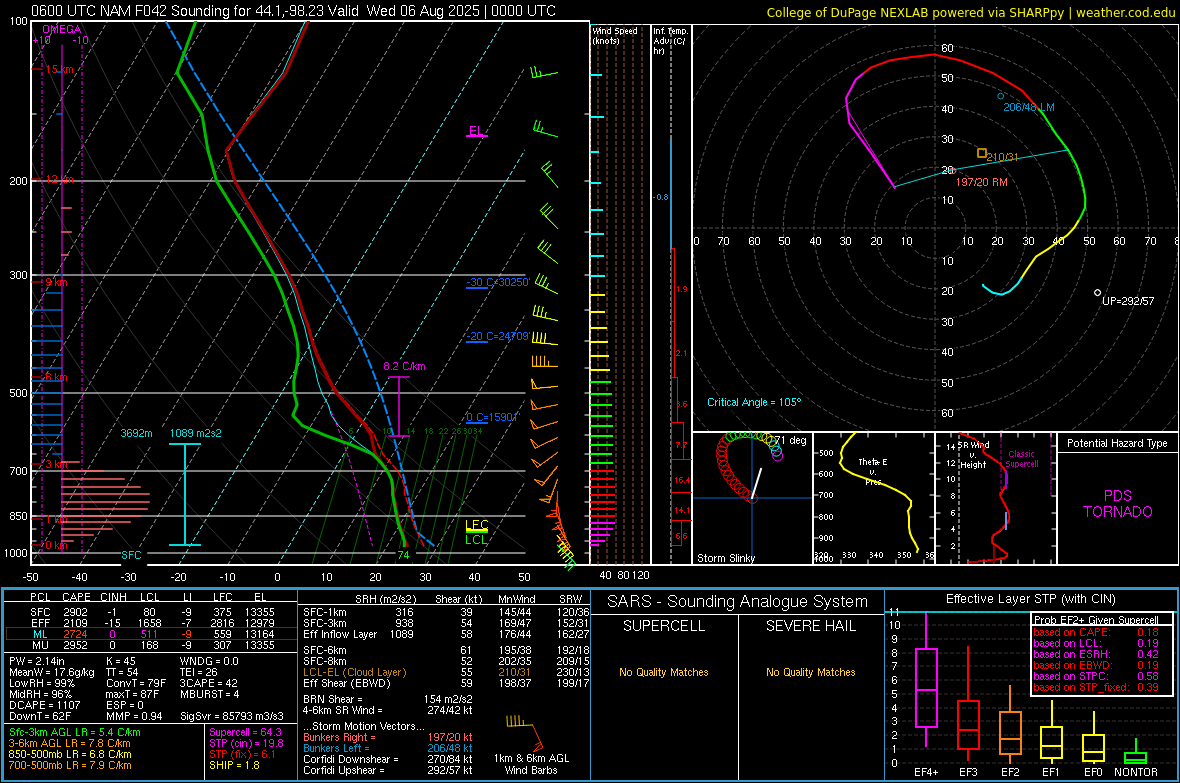This screenshot has height=783, width=1180.
Task: Click the PW = 2.14in value
Action: [x=37, y=661]
